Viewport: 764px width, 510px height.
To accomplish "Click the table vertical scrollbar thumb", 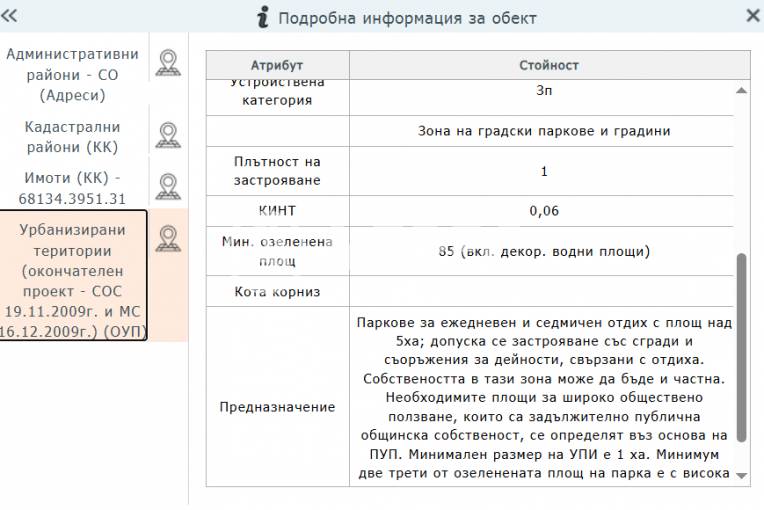I will coord(742,347).
